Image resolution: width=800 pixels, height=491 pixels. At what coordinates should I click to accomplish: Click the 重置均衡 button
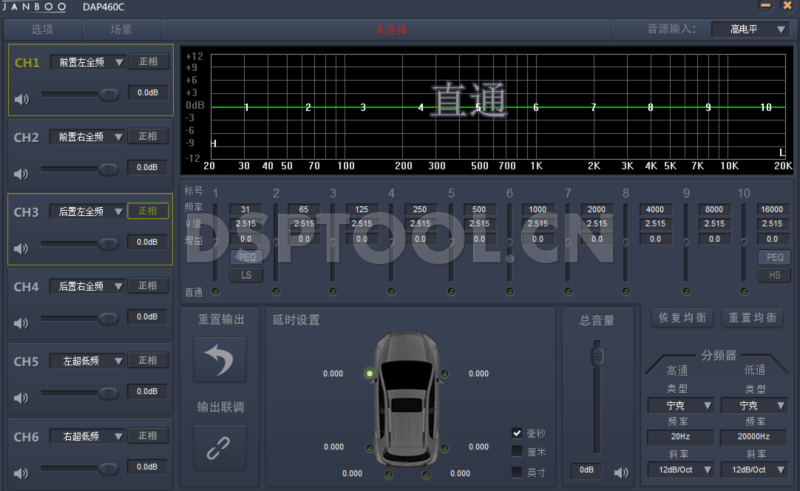click(753, 318)
